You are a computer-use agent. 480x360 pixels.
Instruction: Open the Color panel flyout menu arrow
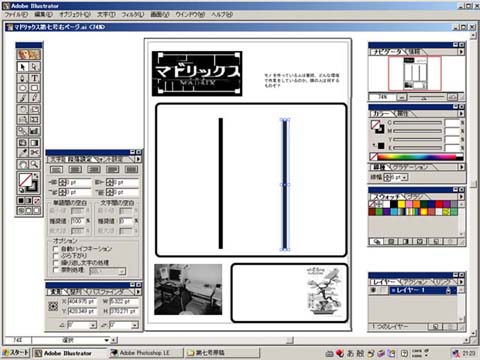point(461,114)
